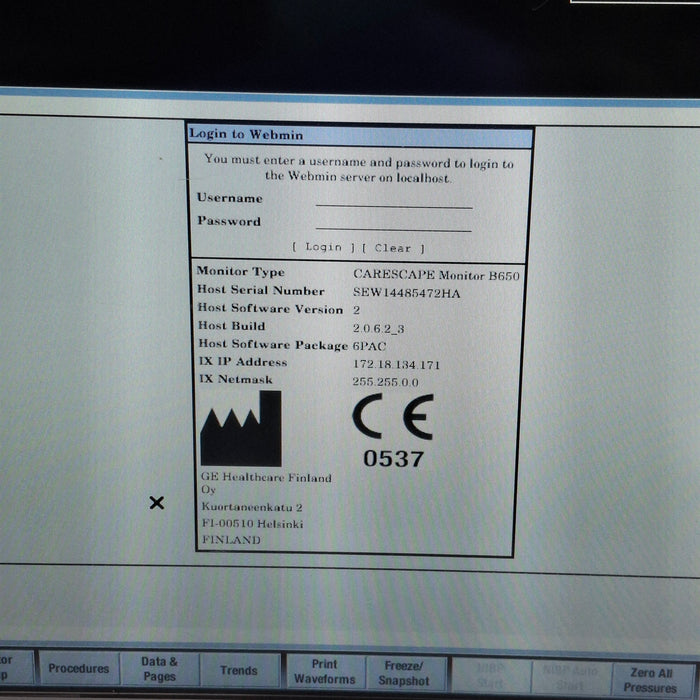This screenshot has height=700, width=700.
Task: Open the Procedures menu
Action: point(79,668)
